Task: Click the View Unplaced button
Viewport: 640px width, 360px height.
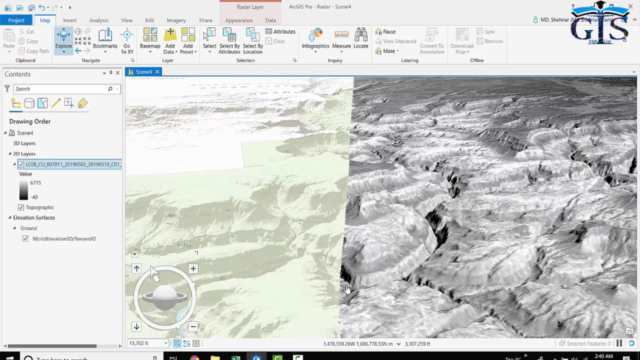Action: 396,41
